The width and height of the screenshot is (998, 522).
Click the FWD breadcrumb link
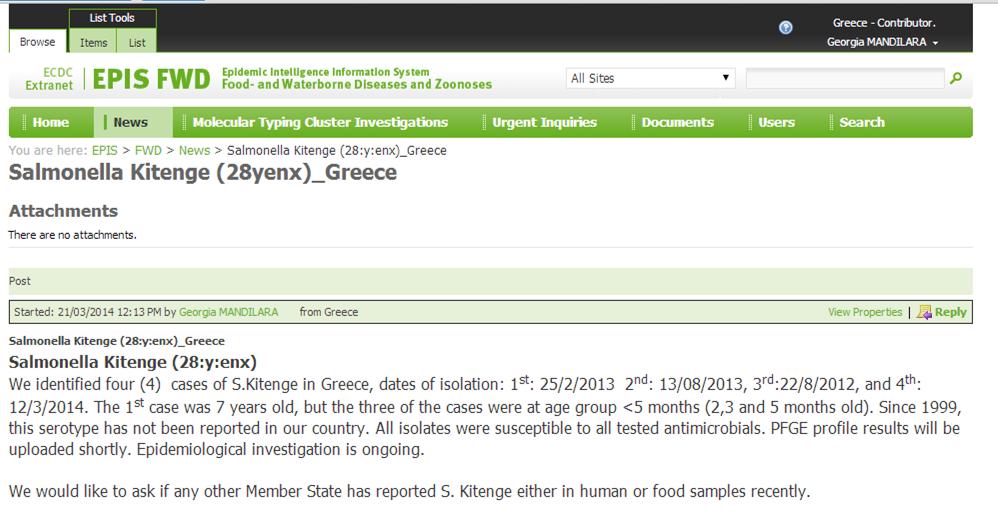click(148, 151)
